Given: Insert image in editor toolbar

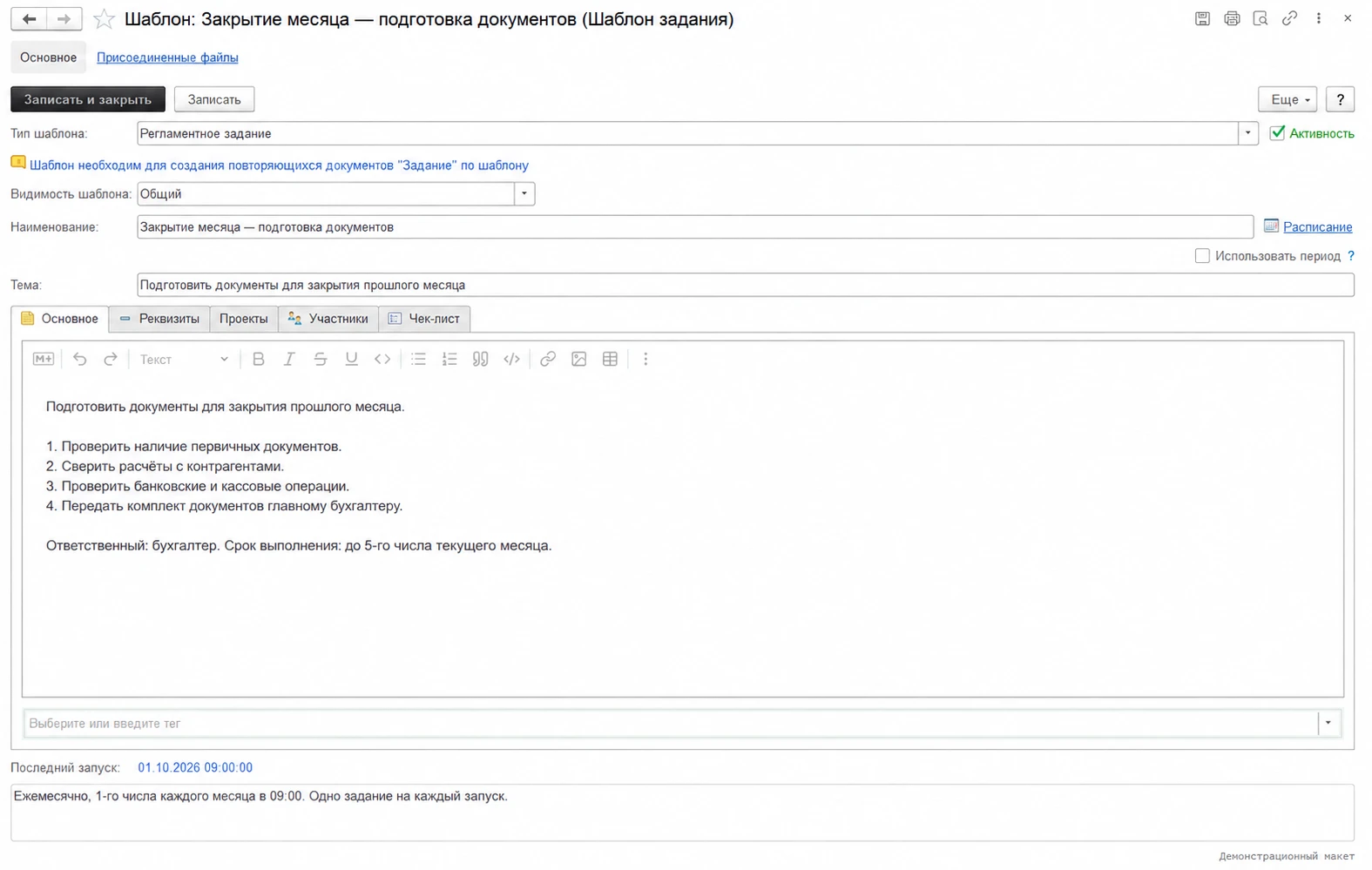Looking at the screenshot, I should (x=579, y=359).
